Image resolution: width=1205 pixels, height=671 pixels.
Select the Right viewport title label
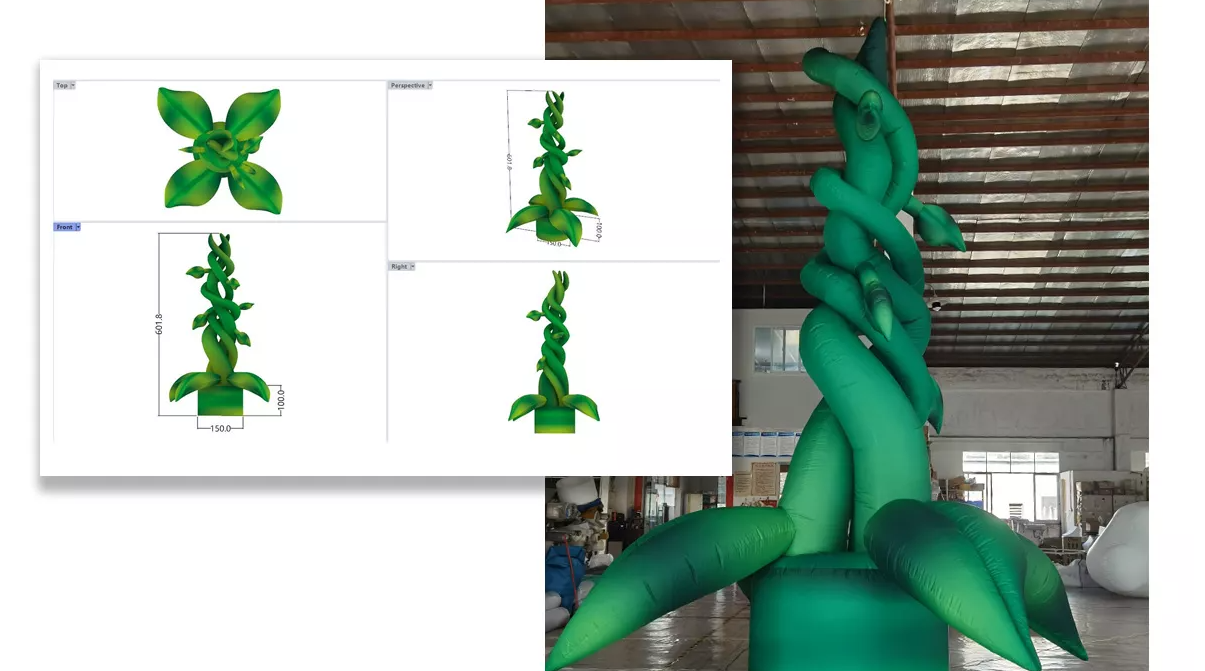click(399, 267)
